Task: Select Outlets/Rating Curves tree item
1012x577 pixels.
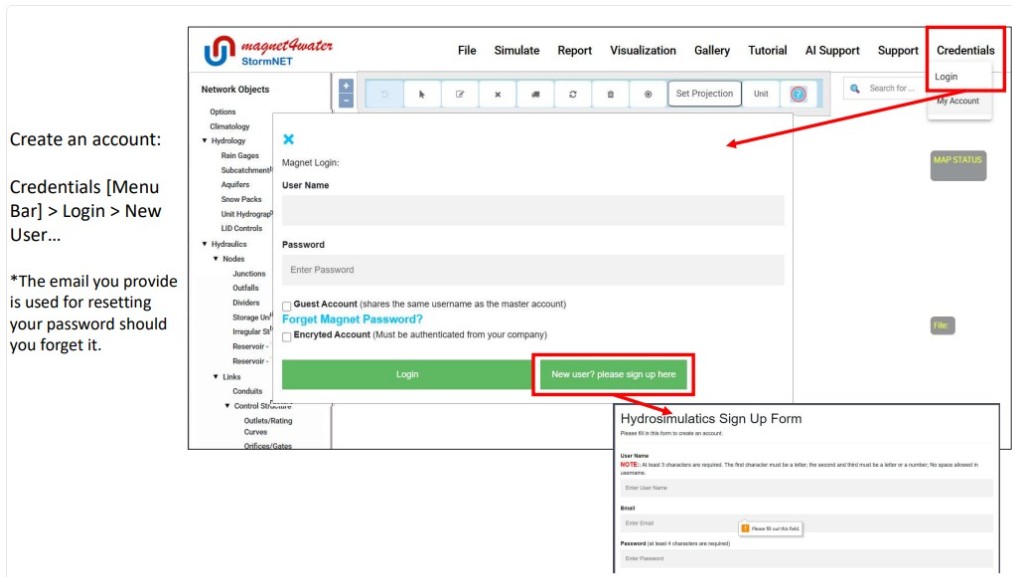Action: (268, 426)
